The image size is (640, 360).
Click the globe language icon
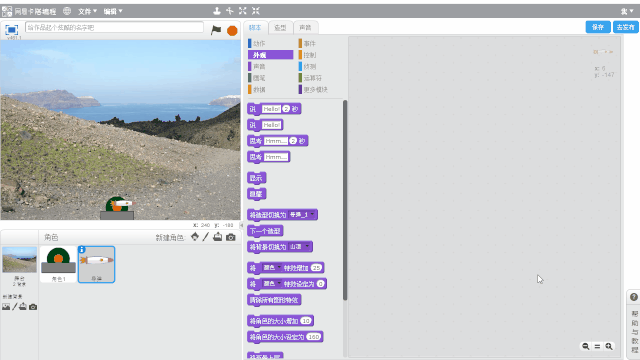point(67,11)
